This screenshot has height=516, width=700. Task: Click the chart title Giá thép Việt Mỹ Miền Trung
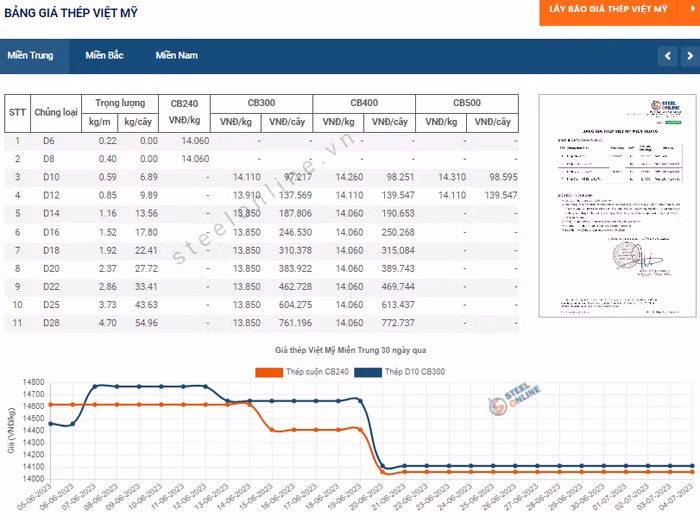(x=351, y=351)
